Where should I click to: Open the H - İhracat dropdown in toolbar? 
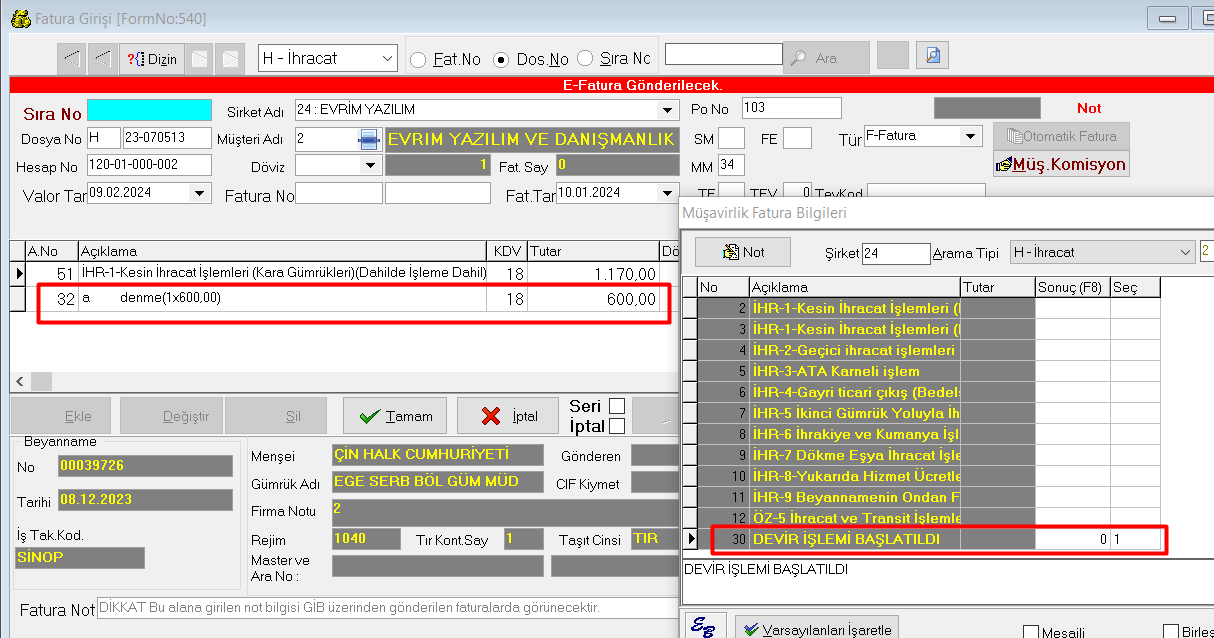388,59
